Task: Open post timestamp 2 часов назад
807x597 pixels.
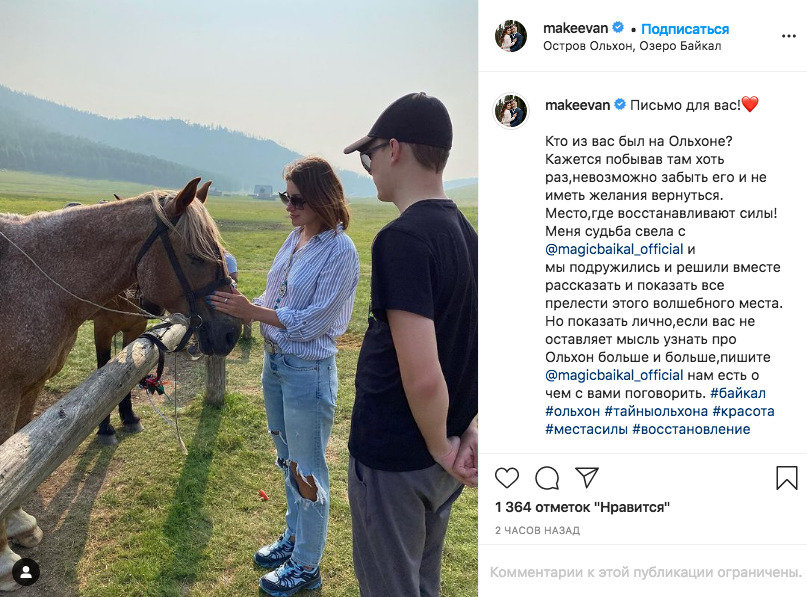Action: [537, 530]
